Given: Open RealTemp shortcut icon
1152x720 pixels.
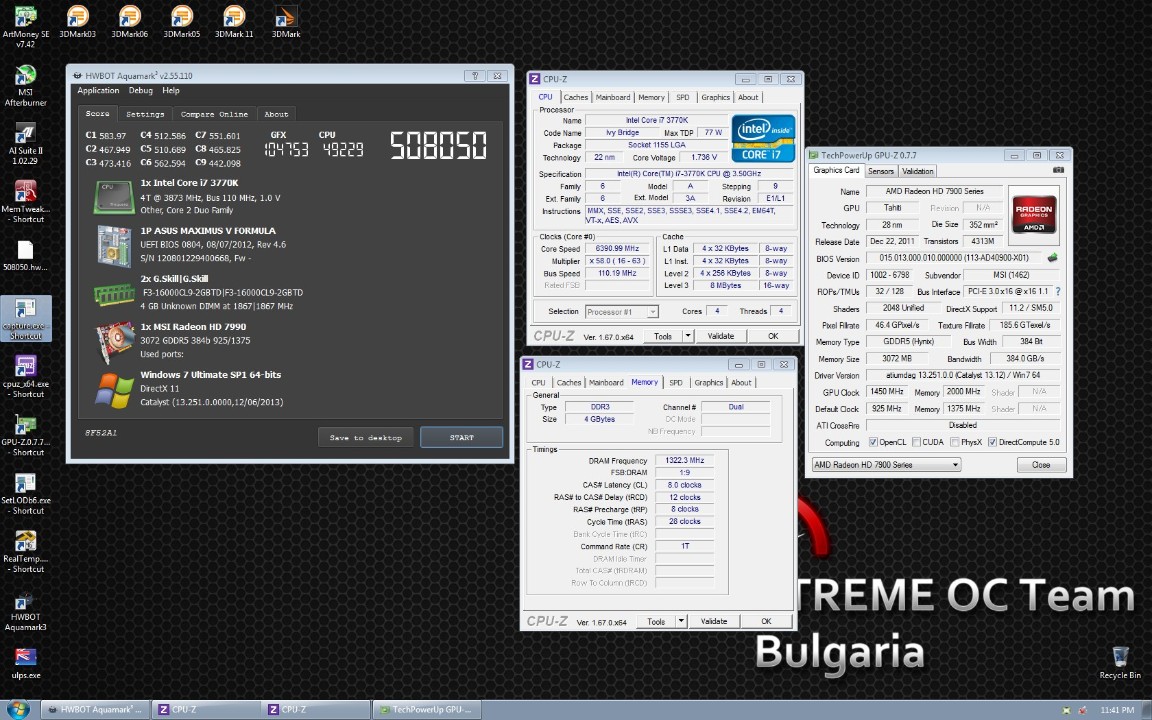Looking at the screenshot, I should (x=26, y=551).
